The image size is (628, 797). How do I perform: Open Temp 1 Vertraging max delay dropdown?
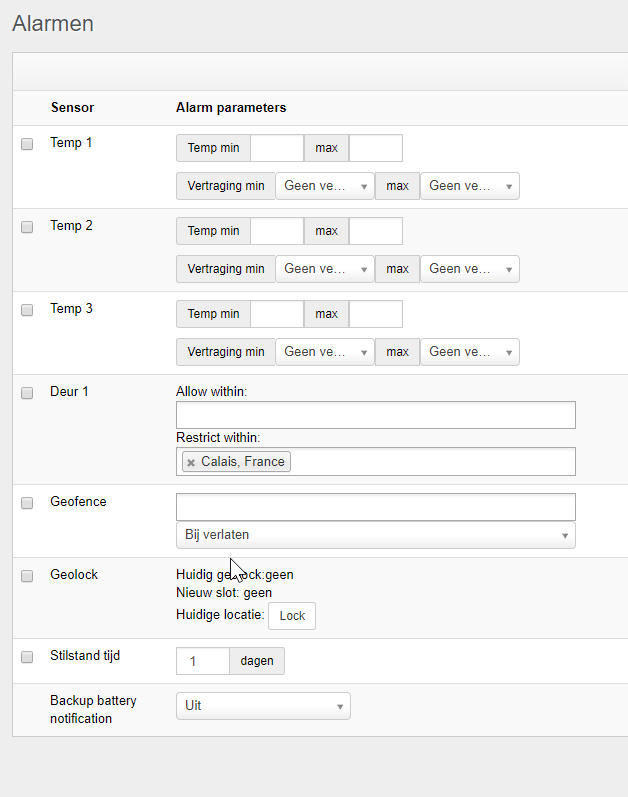point(469,186)
